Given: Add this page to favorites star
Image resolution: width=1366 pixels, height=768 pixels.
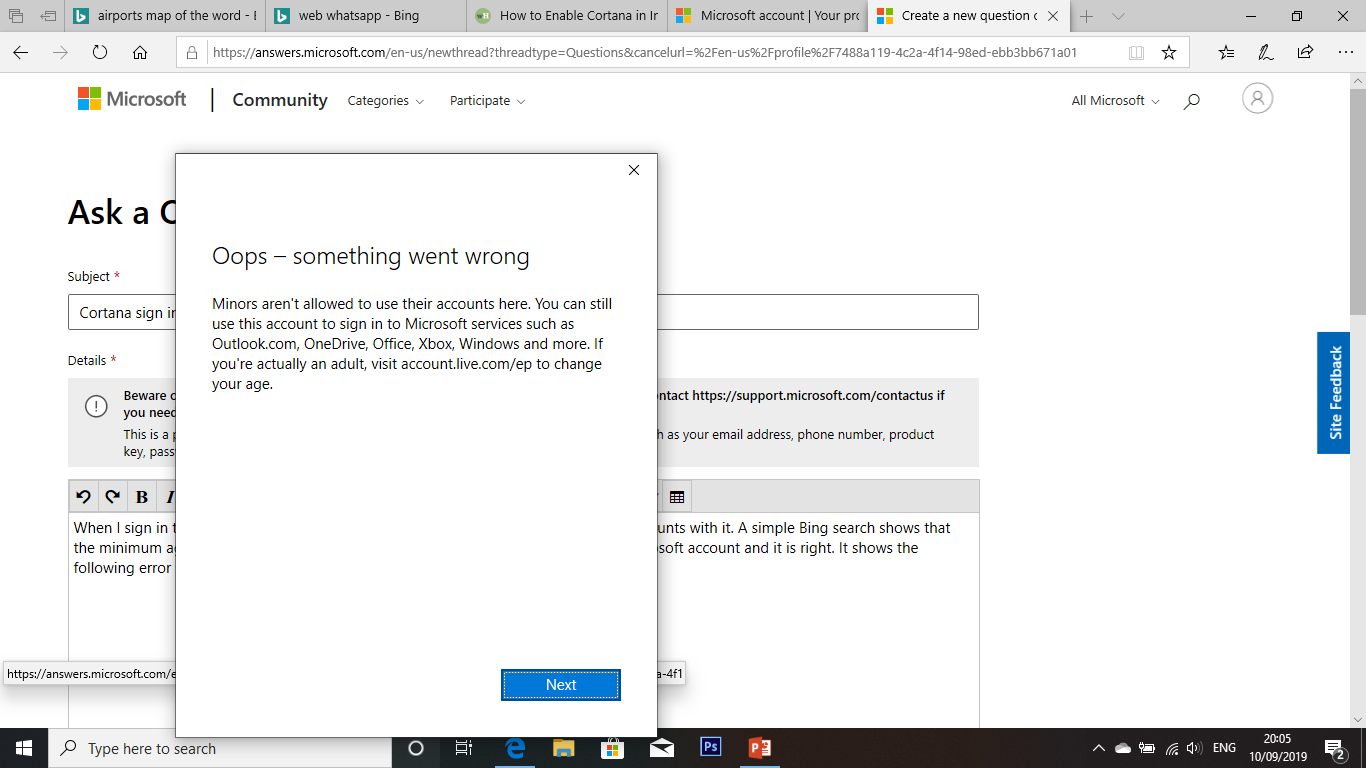Looking at the screenshot, I should click(x=1169, y=53).
